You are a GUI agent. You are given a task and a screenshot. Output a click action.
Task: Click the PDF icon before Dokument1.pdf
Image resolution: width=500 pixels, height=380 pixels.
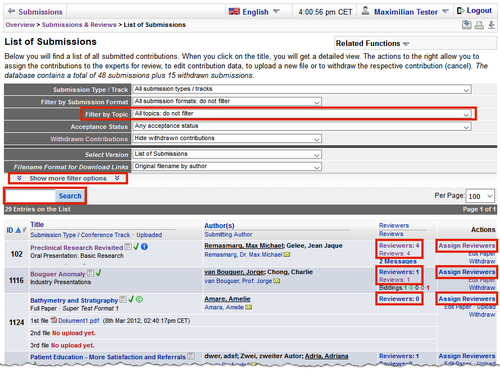tap(54, 320)
